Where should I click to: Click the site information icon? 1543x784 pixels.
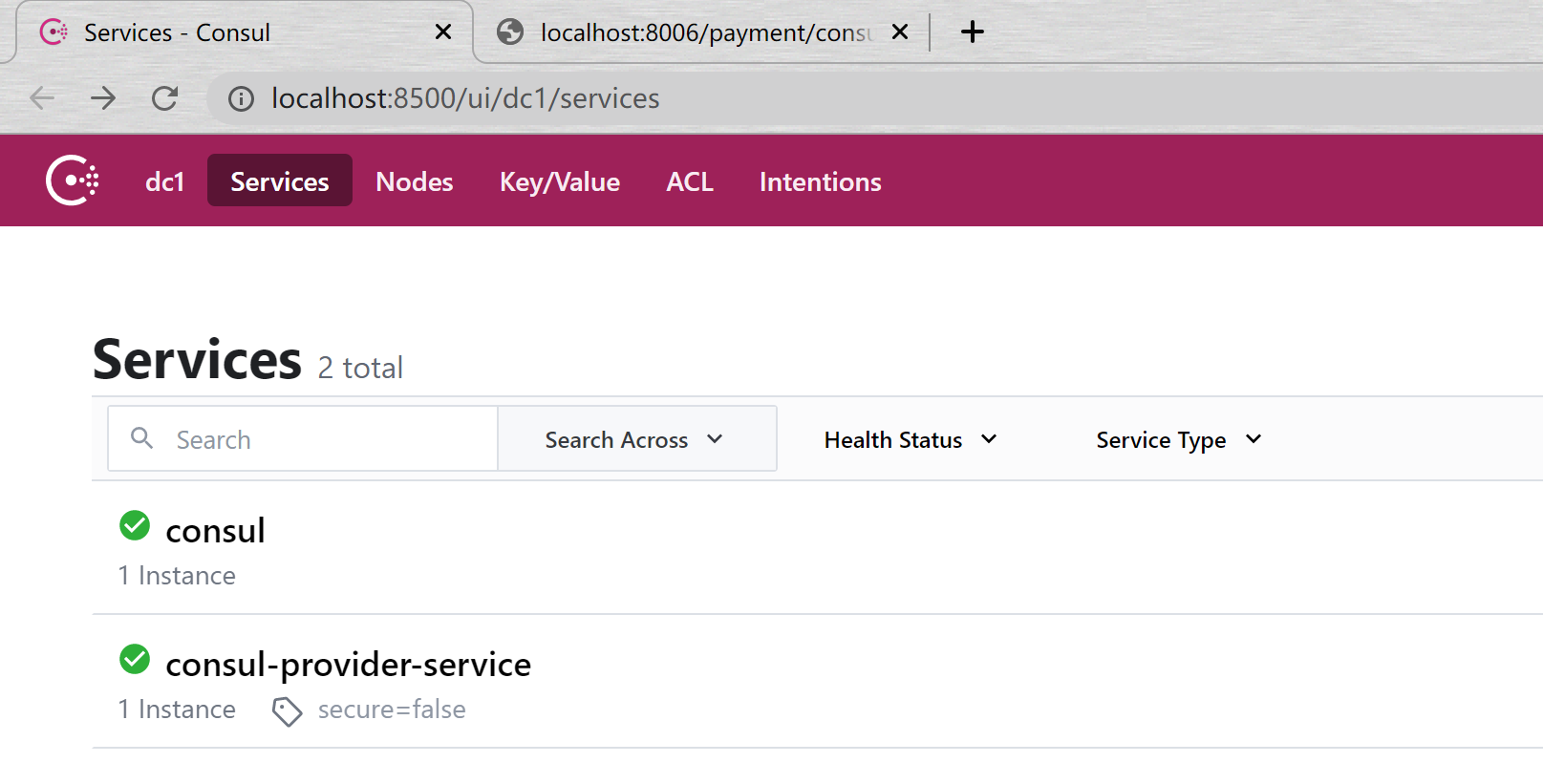click(x=241, y=99)
